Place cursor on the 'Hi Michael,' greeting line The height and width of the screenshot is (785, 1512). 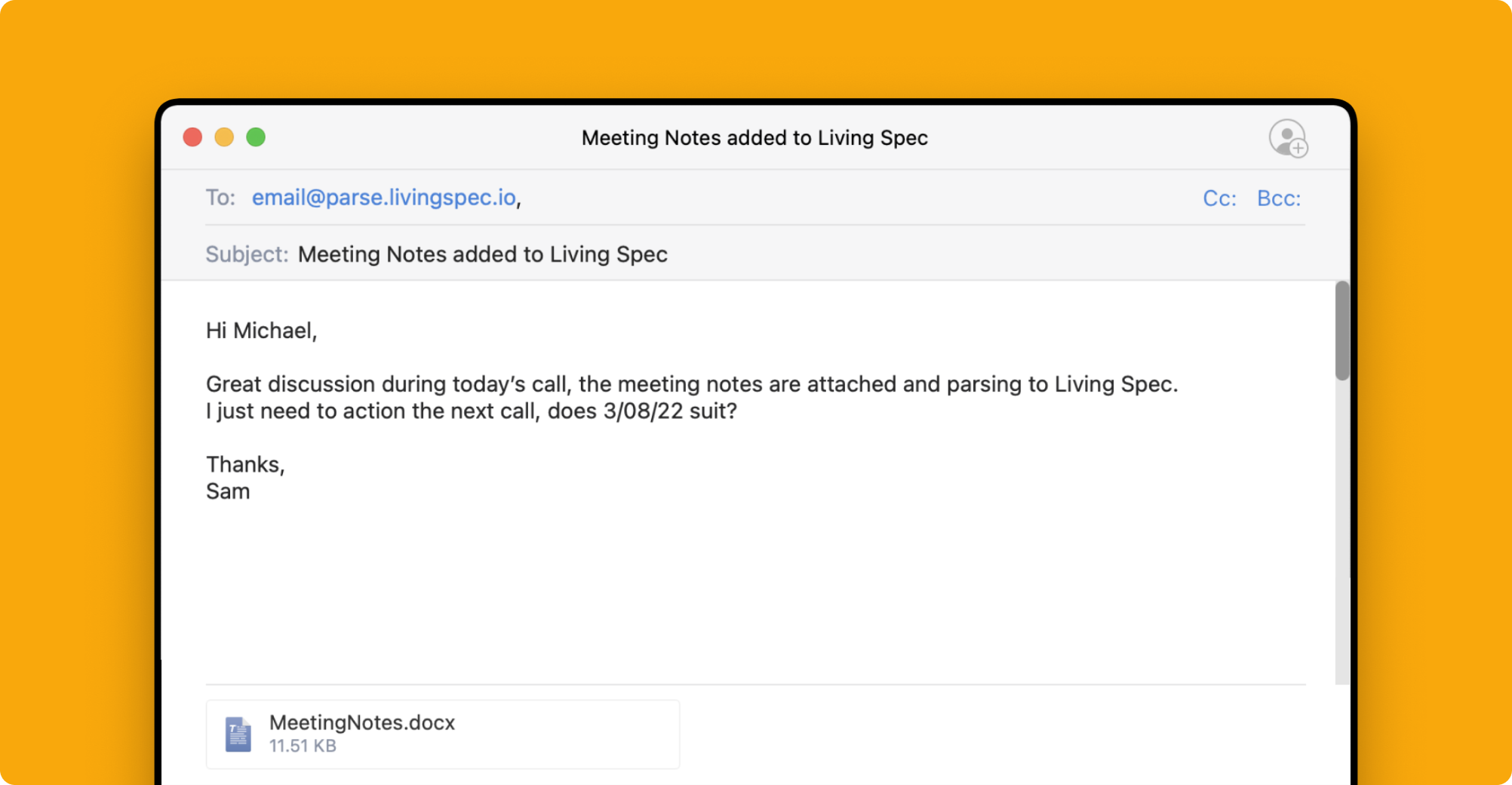(x=261, y=331)
